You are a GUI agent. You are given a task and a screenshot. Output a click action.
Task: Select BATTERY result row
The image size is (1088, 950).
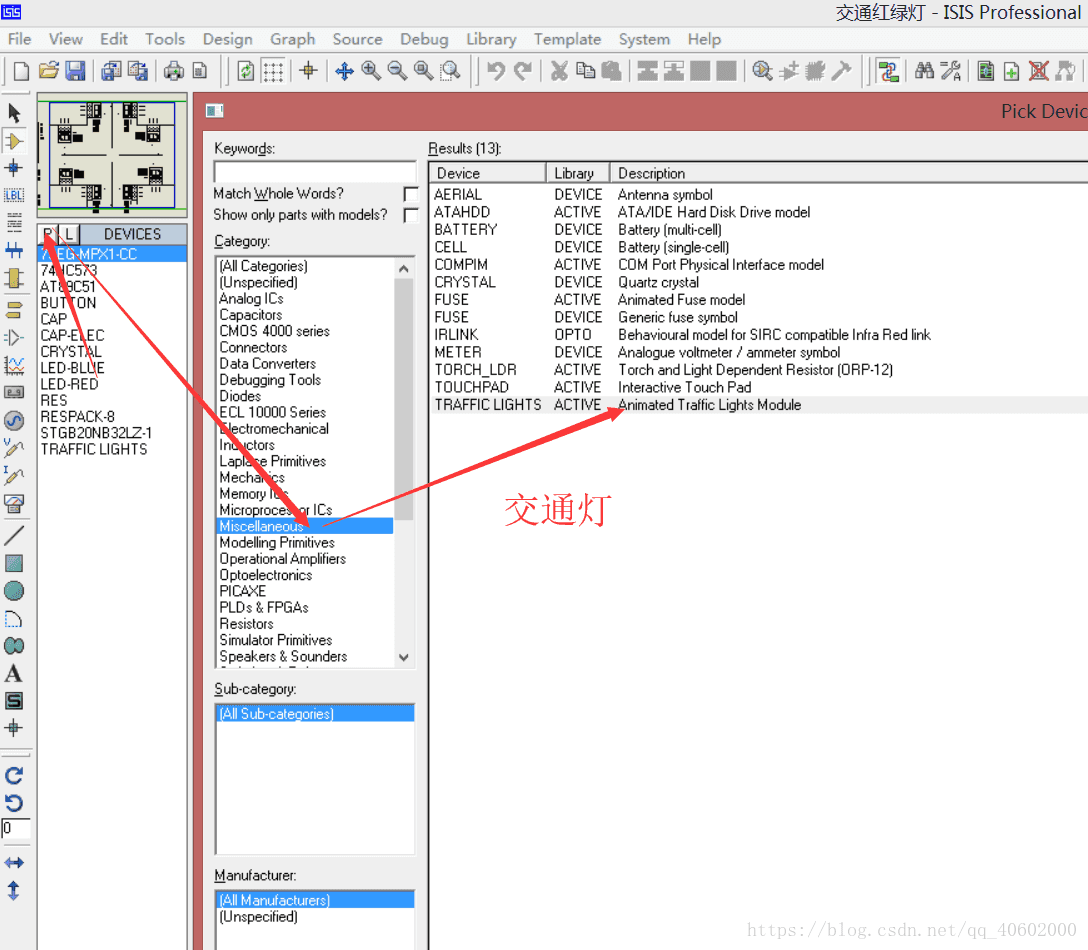coord(759,230)
